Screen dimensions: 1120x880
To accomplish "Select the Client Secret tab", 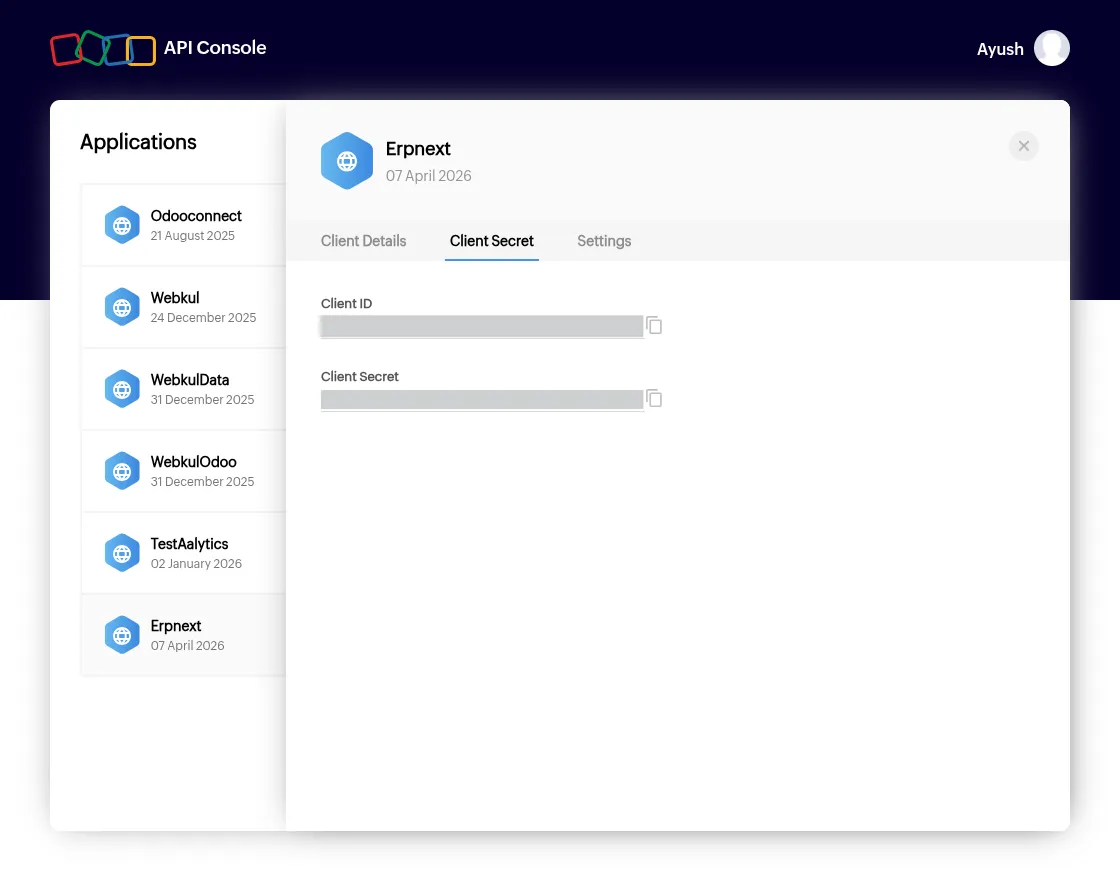I will [491, 241].
